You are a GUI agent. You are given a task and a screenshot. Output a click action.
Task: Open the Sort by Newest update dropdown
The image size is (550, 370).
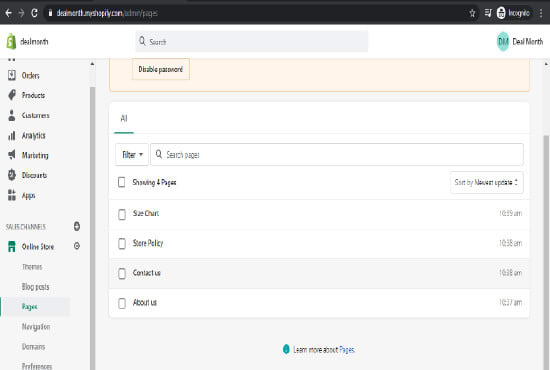click(x=487, y=182)
